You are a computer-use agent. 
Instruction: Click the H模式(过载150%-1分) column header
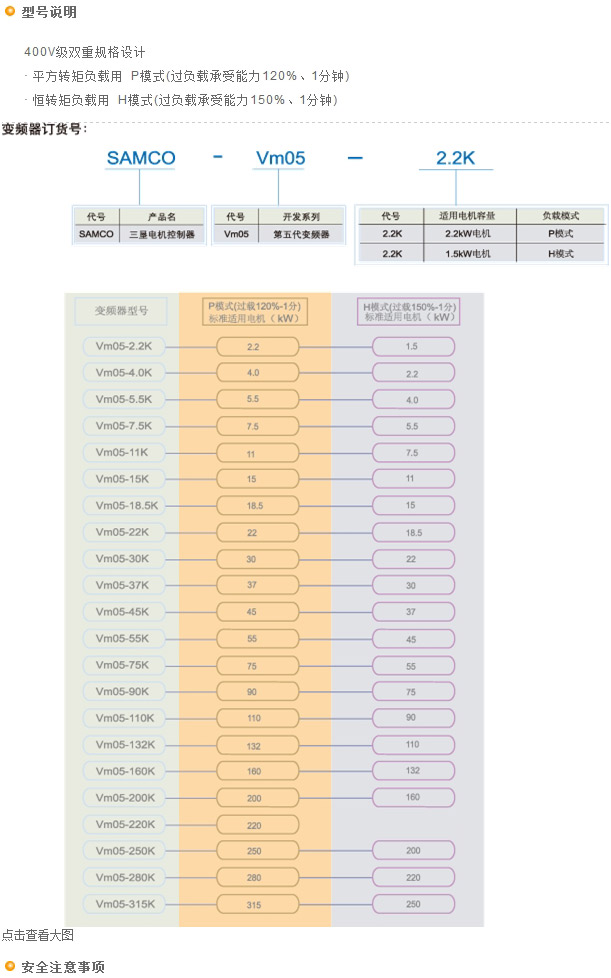click(410, 311)
